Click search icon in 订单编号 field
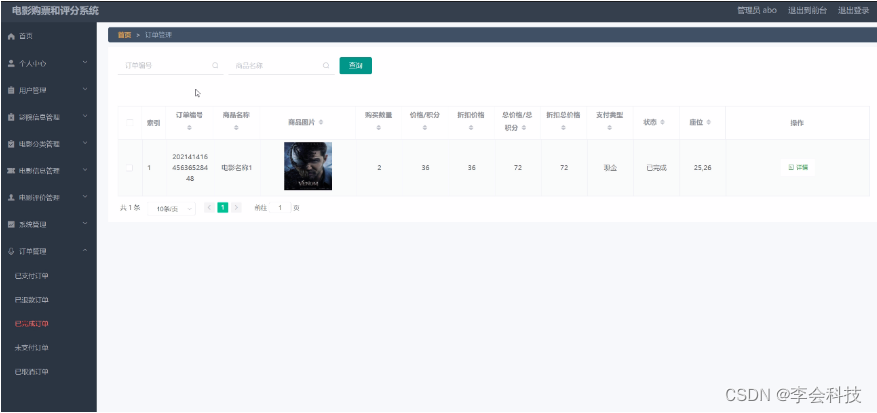This screenshot has height=413, width=877. point(215,65)
